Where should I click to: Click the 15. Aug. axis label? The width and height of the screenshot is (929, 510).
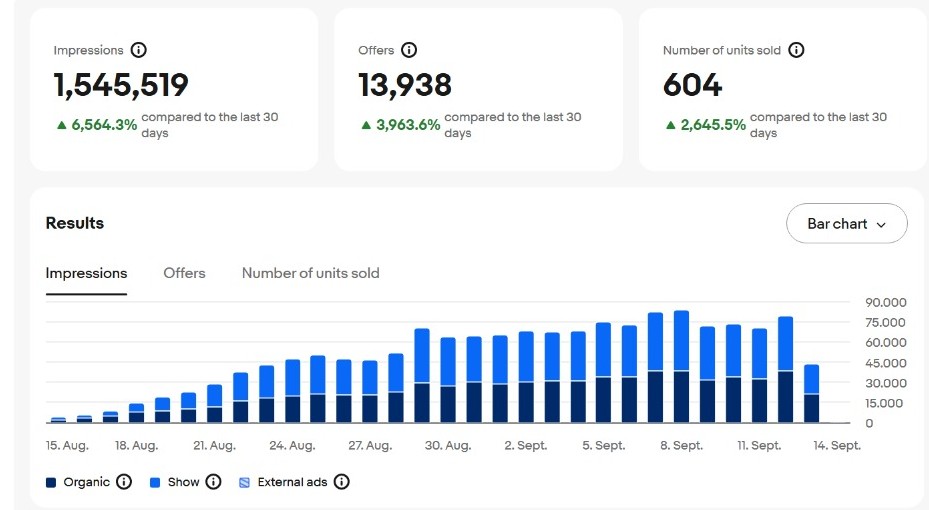[x=67, y=445]
